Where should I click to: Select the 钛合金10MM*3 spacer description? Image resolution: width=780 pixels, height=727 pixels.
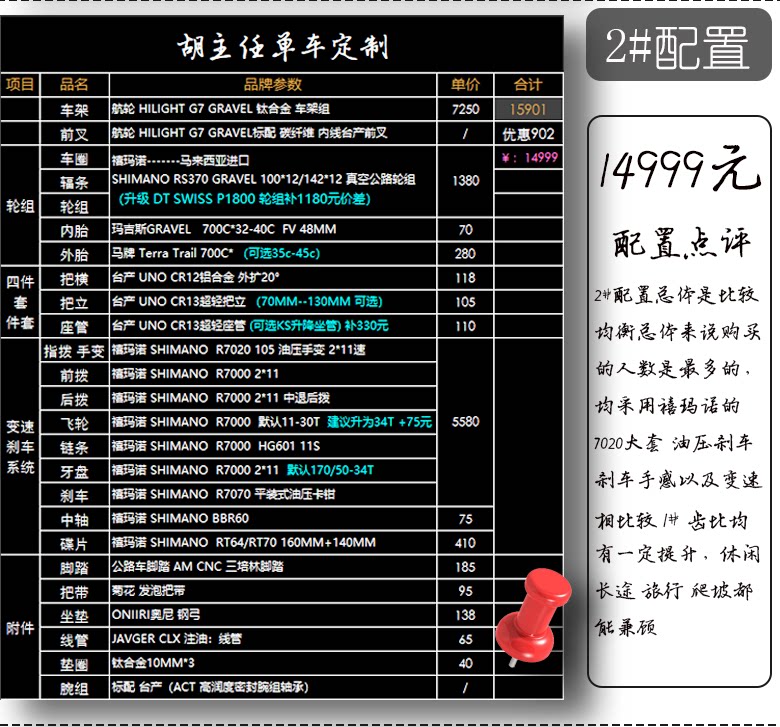pos(153,663)
